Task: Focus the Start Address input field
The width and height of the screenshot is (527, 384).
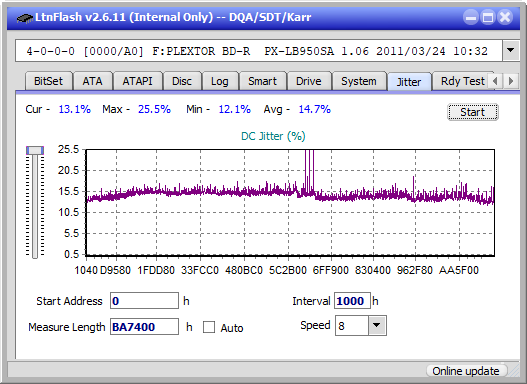Action: pyautogui.click(x=145, y=301)
